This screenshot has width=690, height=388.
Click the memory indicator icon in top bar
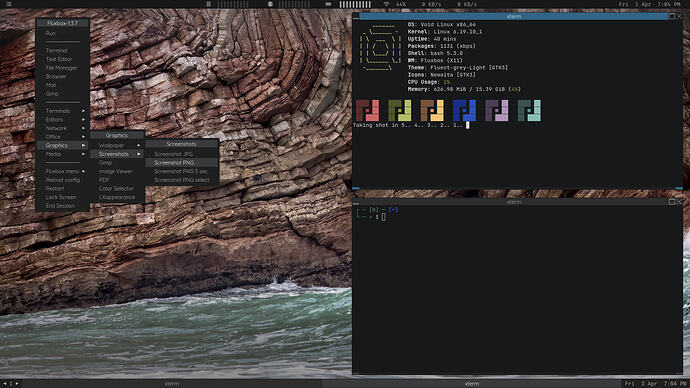pyautogui.click(x=270, y=4)
